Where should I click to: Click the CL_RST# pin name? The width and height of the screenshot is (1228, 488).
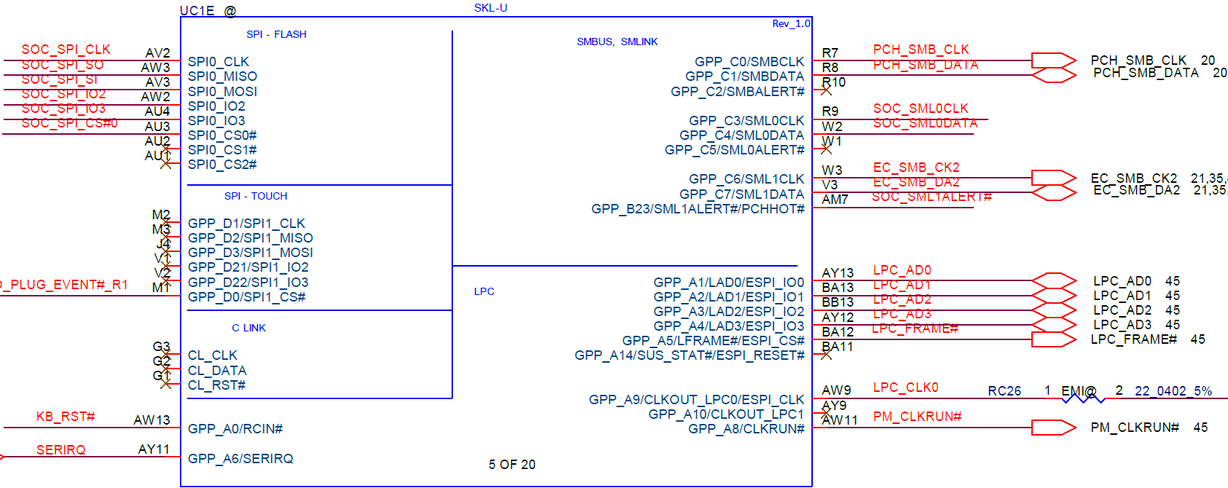click(217, 385)
